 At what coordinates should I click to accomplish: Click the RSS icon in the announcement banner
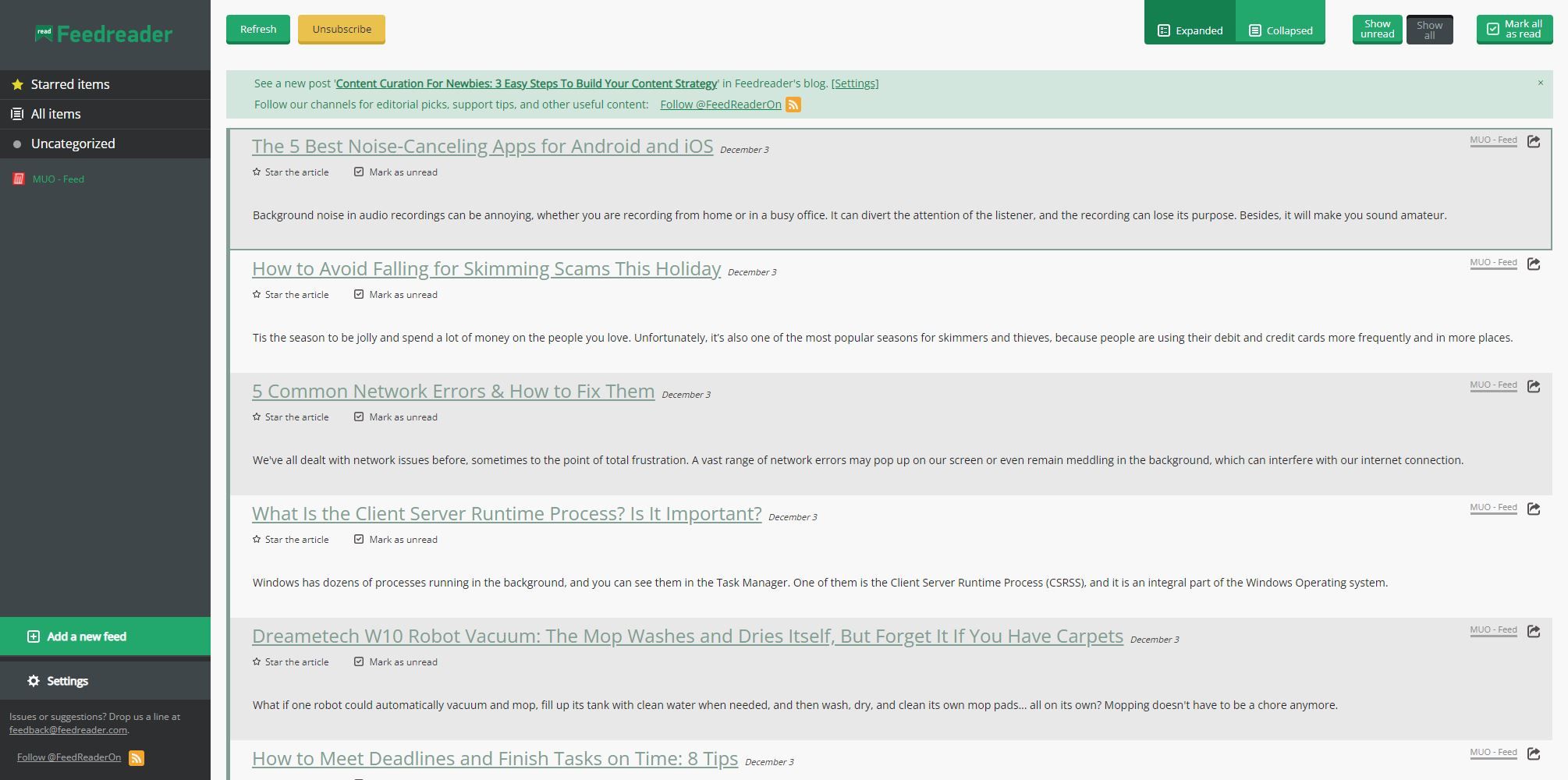[x=793, y=105]
